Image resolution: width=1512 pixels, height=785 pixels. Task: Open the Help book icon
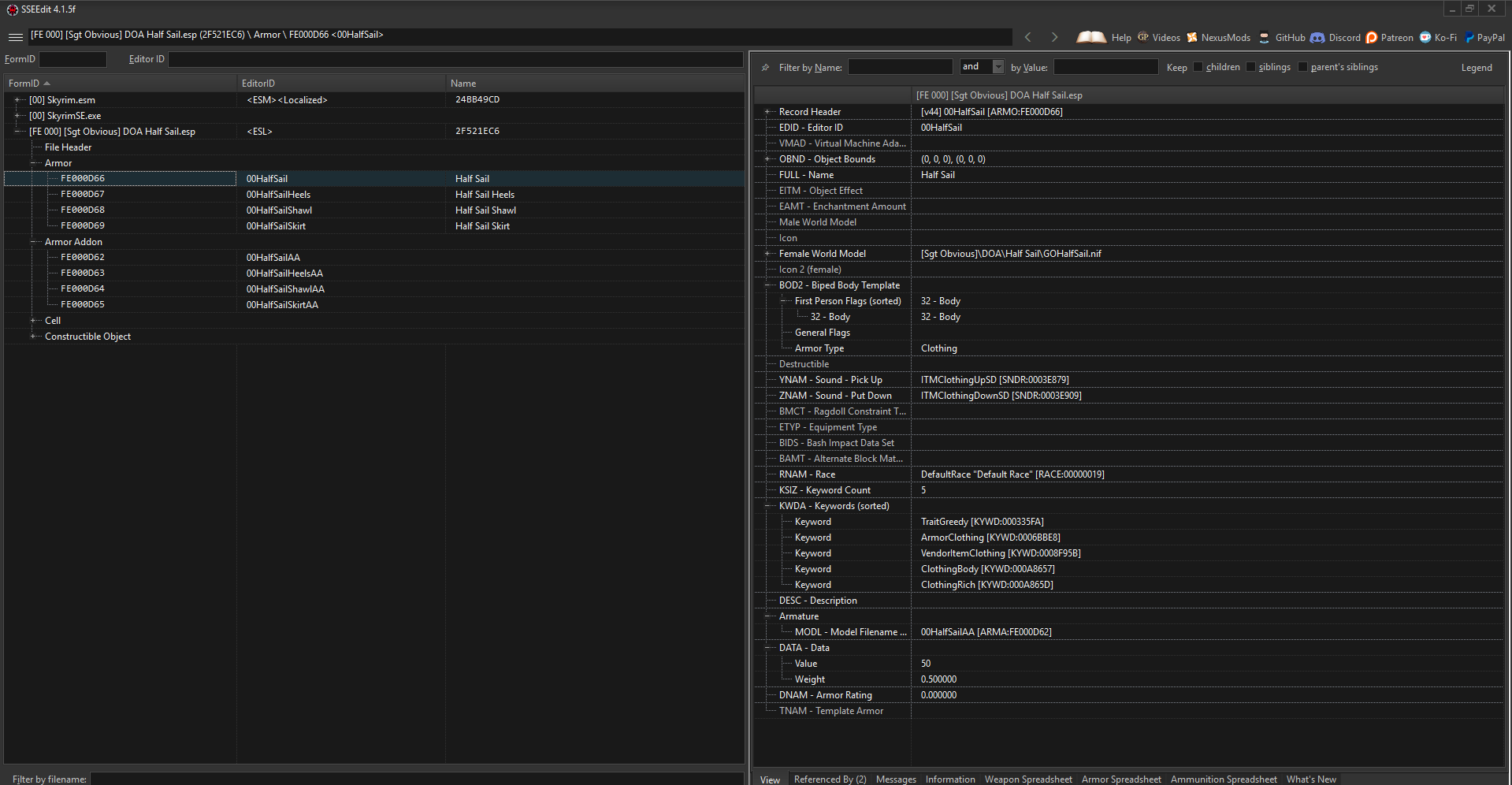point(1091,37)
